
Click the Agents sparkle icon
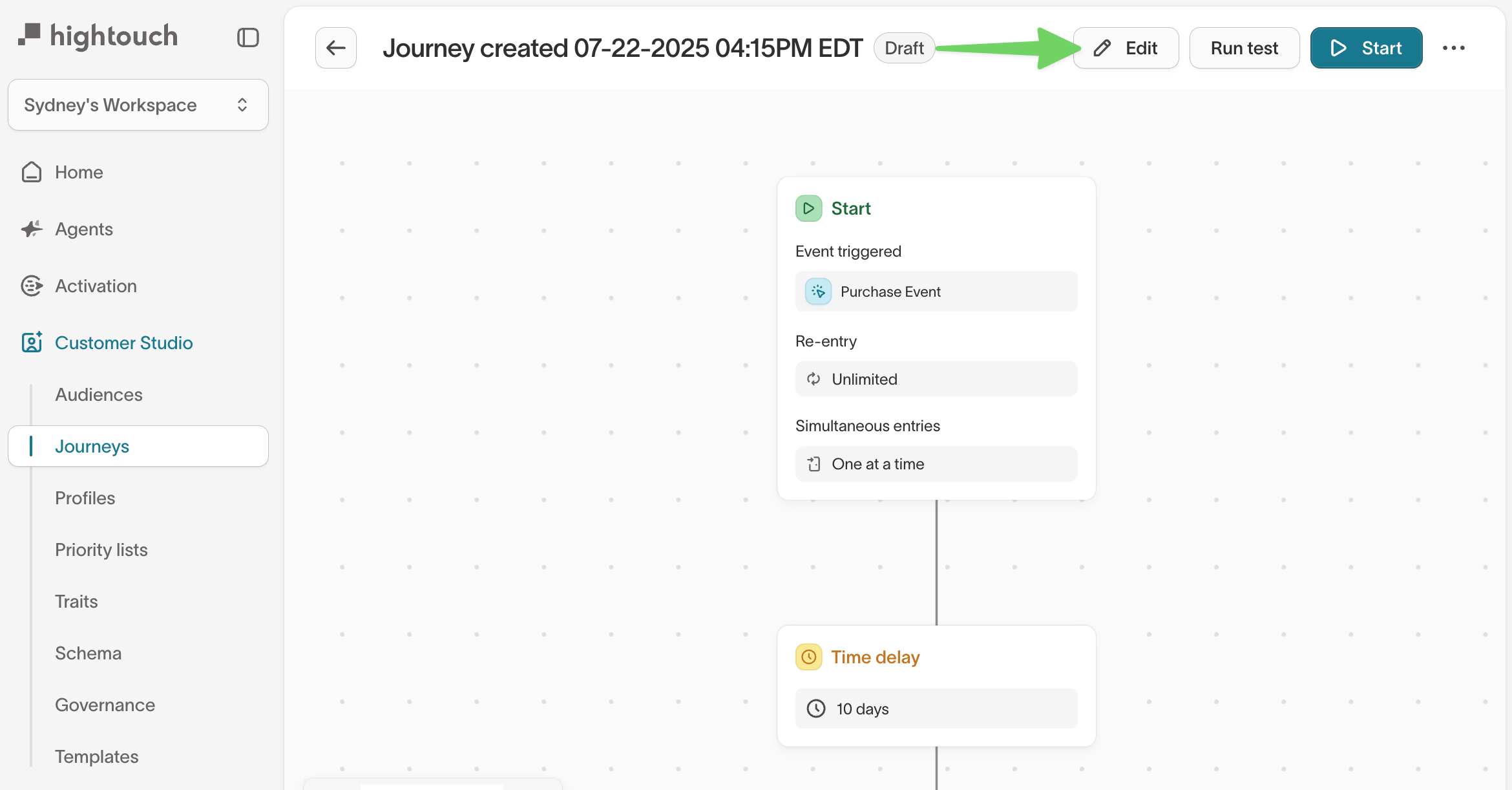31,229
